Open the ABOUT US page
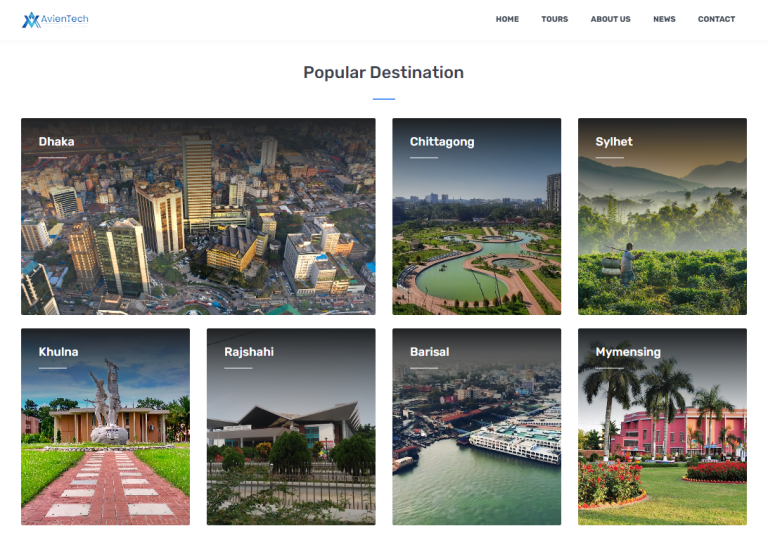Screen dimensions: 768x533 [610, 19]
